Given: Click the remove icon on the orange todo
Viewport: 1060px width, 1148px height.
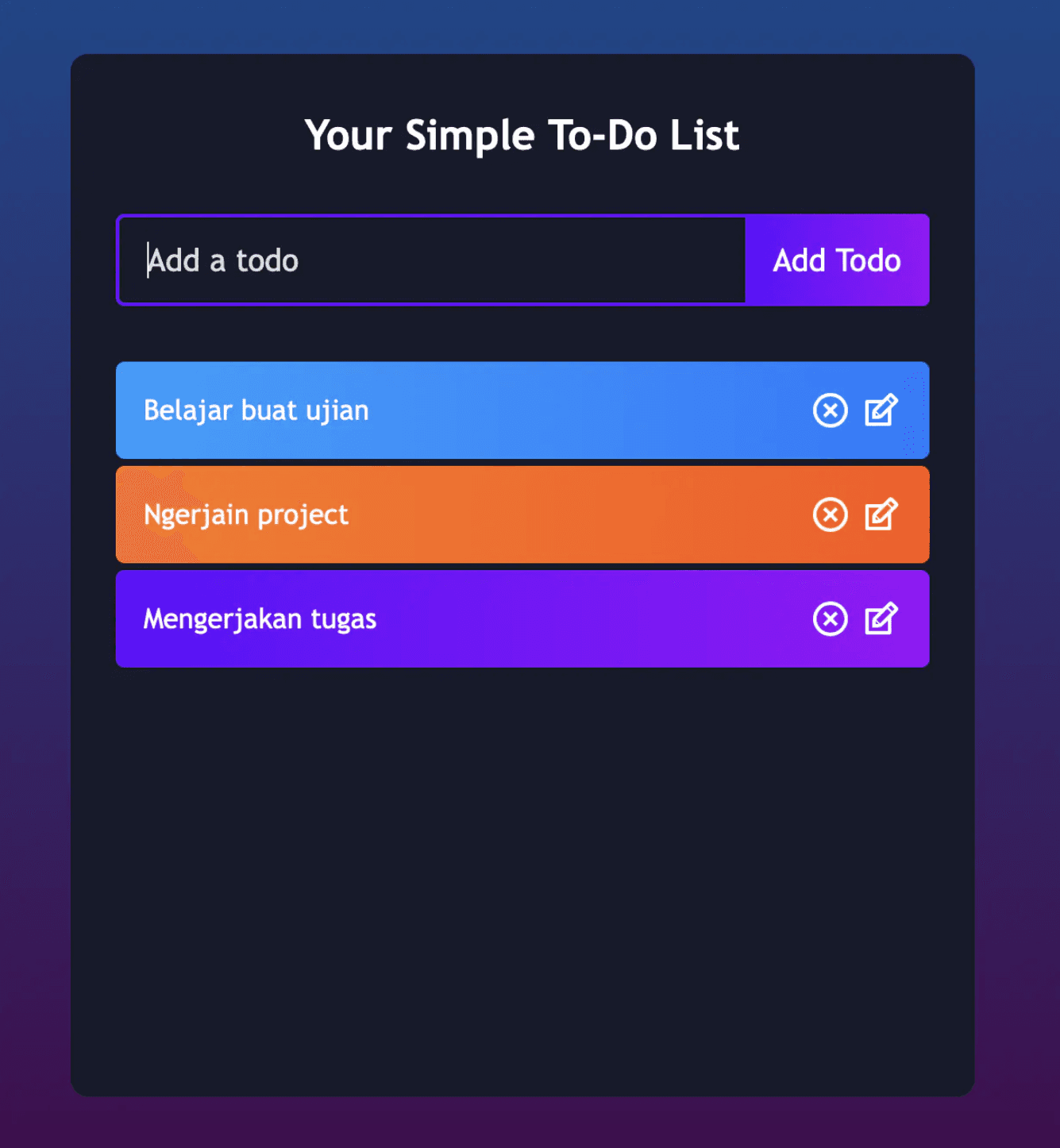Looking at the screenshot, I should [831, 514].
